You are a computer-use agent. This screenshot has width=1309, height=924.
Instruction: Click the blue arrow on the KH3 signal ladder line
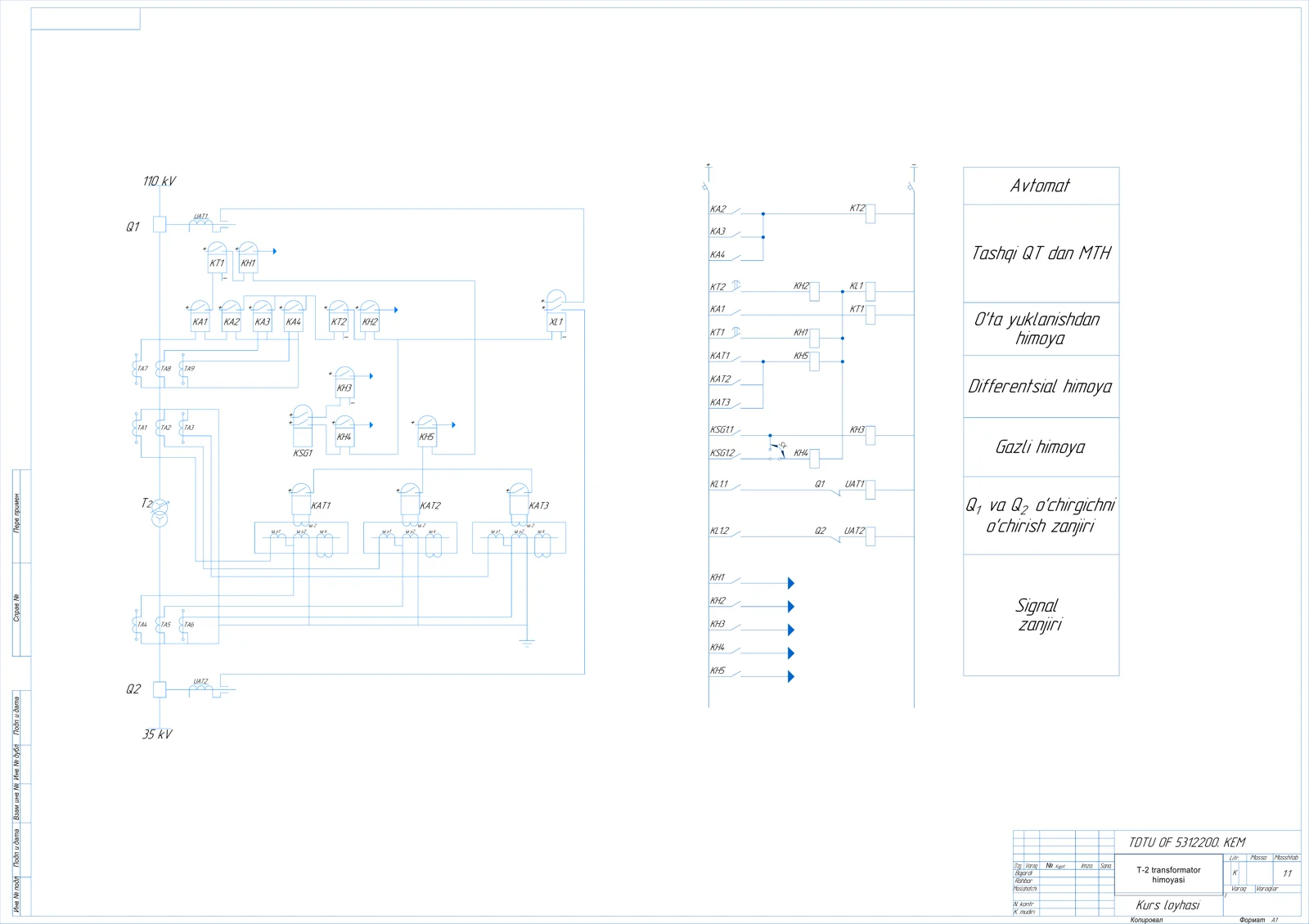(791, 630)
